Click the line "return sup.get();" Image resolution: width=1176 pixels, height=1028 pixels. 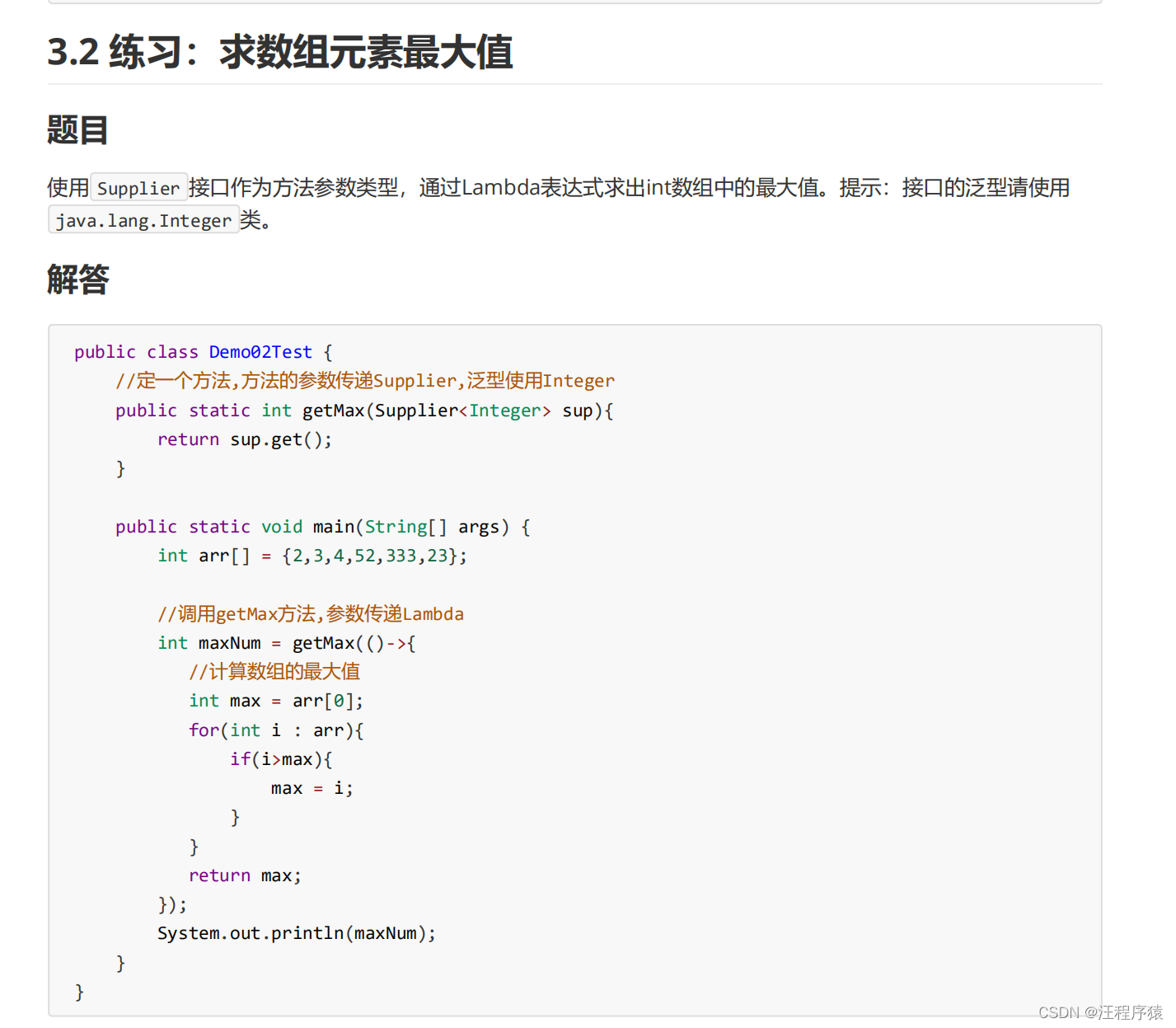tap(245, 439)
